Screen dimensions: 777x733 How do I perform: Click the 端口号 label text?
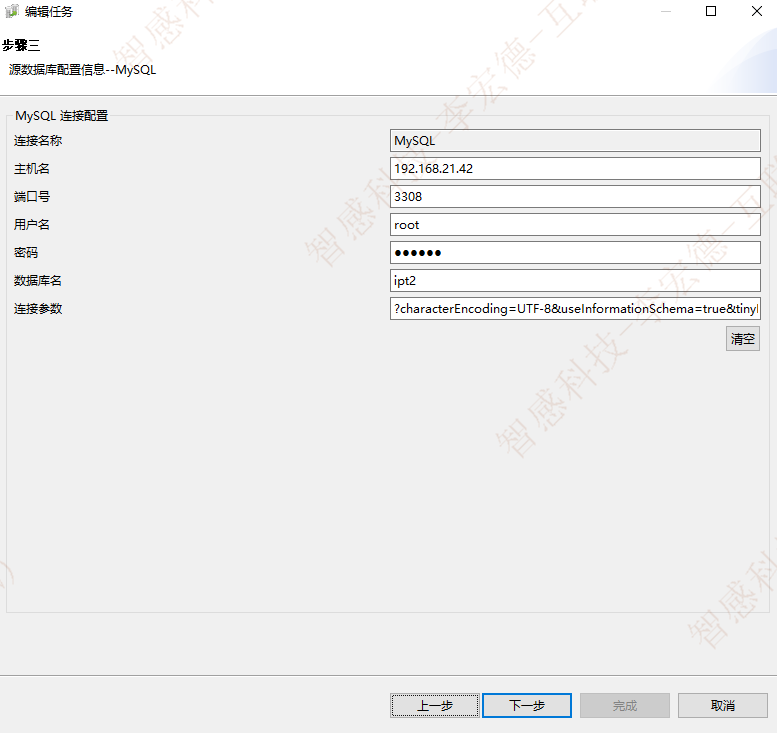(x=32, y=197)
